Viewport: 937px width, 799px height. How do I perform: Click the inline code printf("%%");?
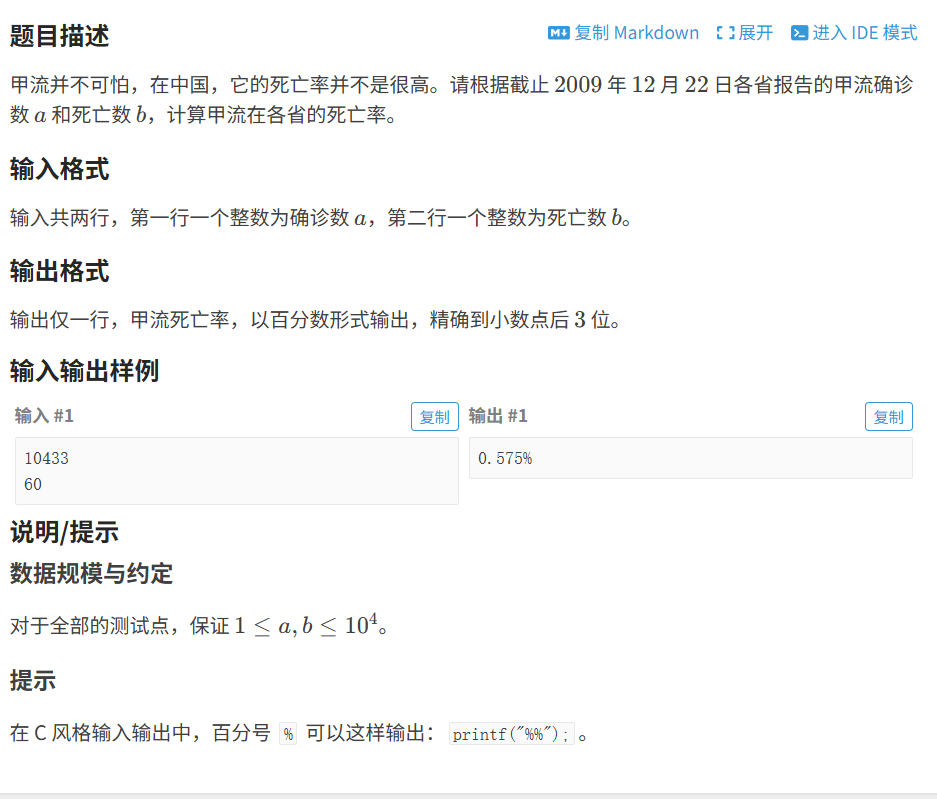pos(512,733)
